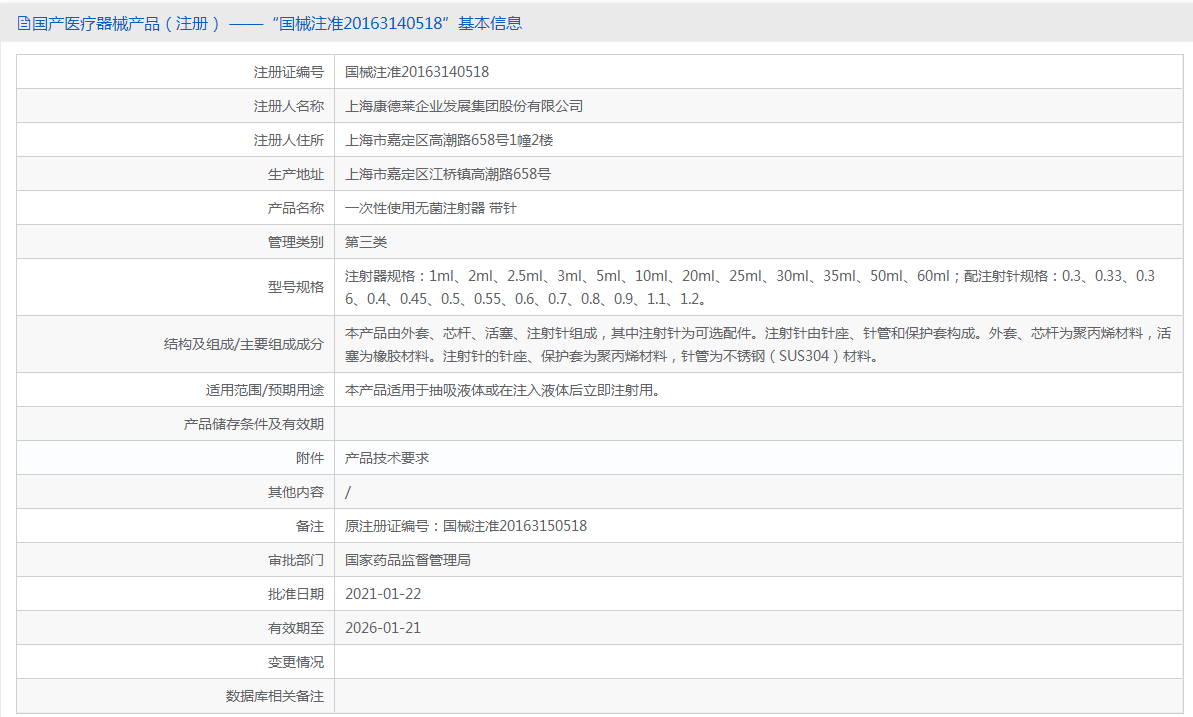Click the label "备注"

(310, 526)
